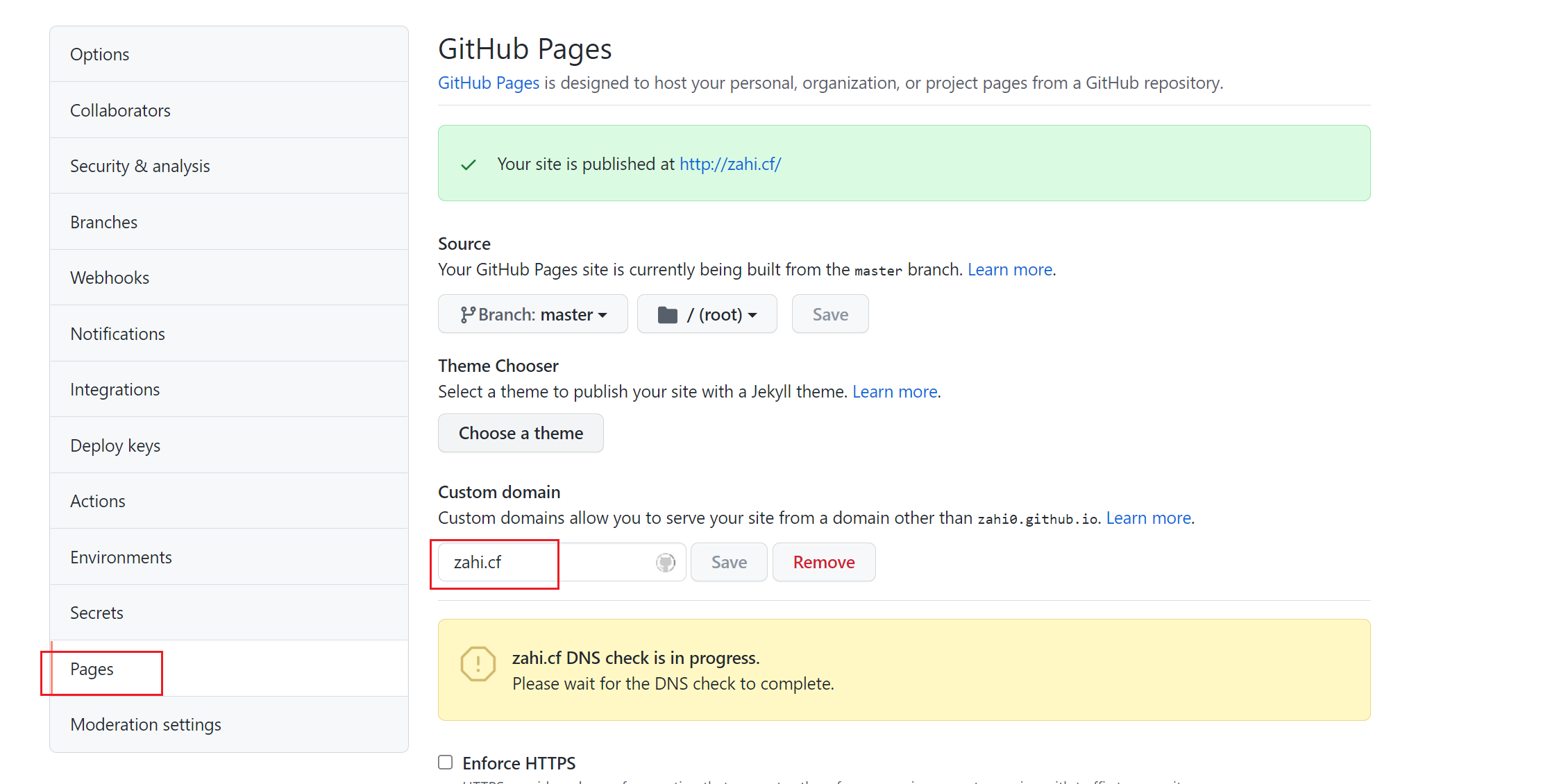
Task: Click the folder icon in root selector
Action: [x=667, y=315]
